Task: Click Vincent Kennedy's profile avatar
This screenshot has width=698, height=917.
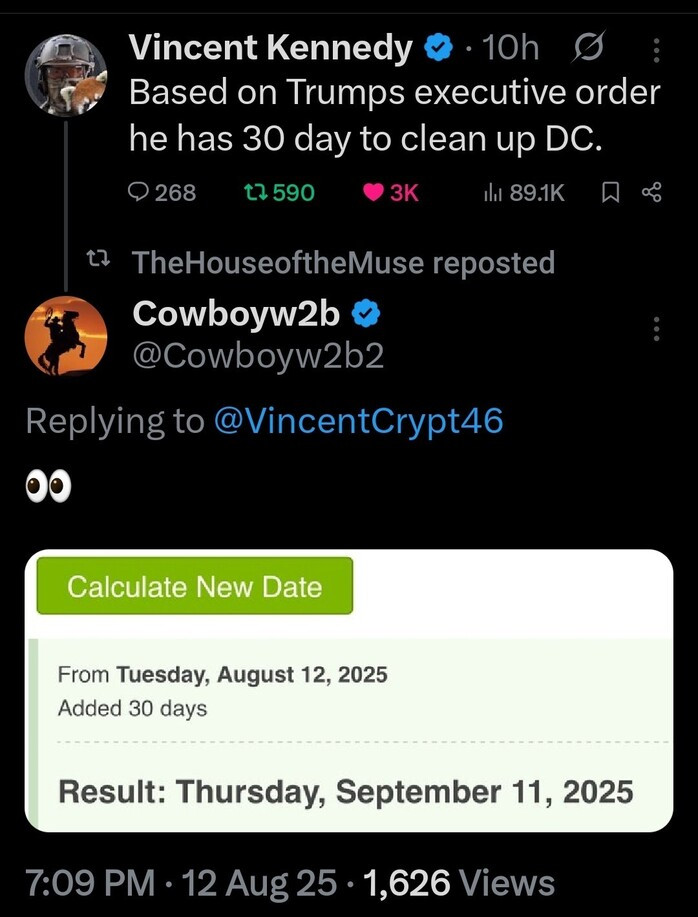Action: [65, 73]
